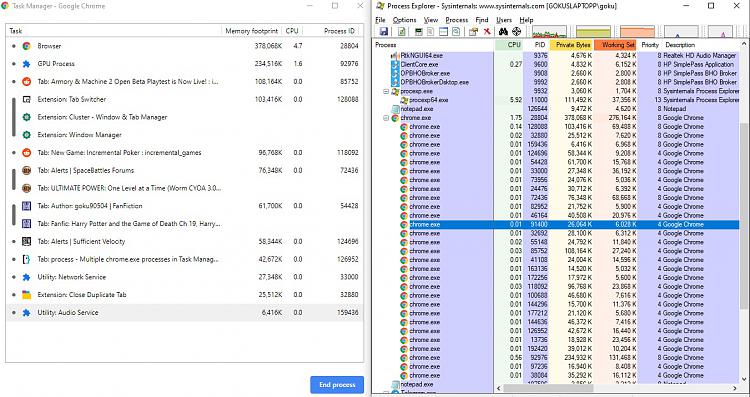Click End process button in Chrome Task Manager
The width and height of the screenshot is (750, 397).
[x=337, y=385]
